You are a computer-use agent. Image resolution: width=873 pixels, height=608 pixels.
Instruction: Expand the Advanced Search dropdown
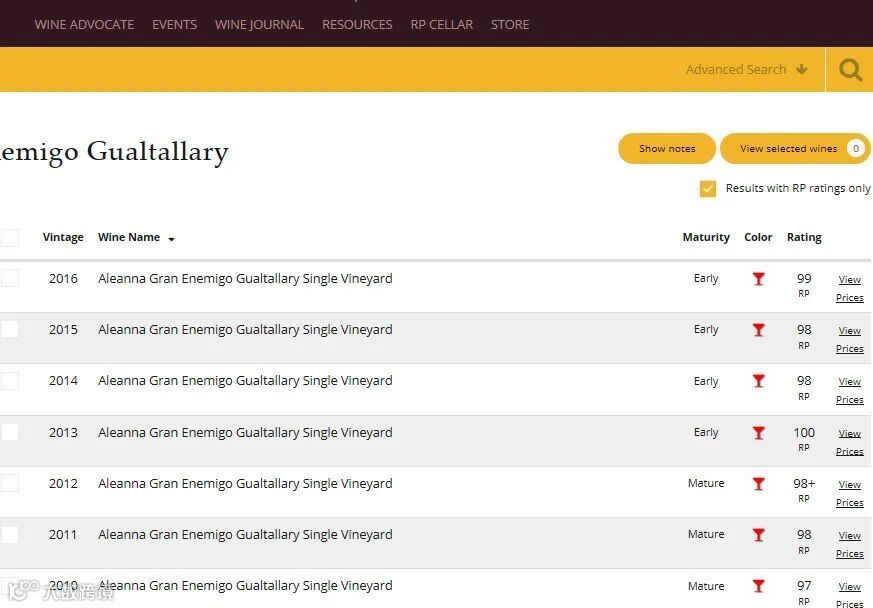click(x=747, y=70)
